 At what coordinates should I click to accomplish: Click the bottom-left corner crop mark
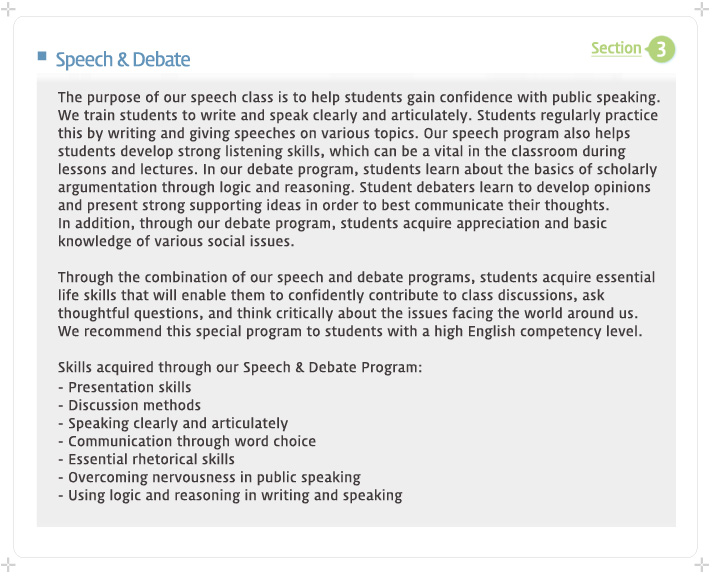pos(8,565)
